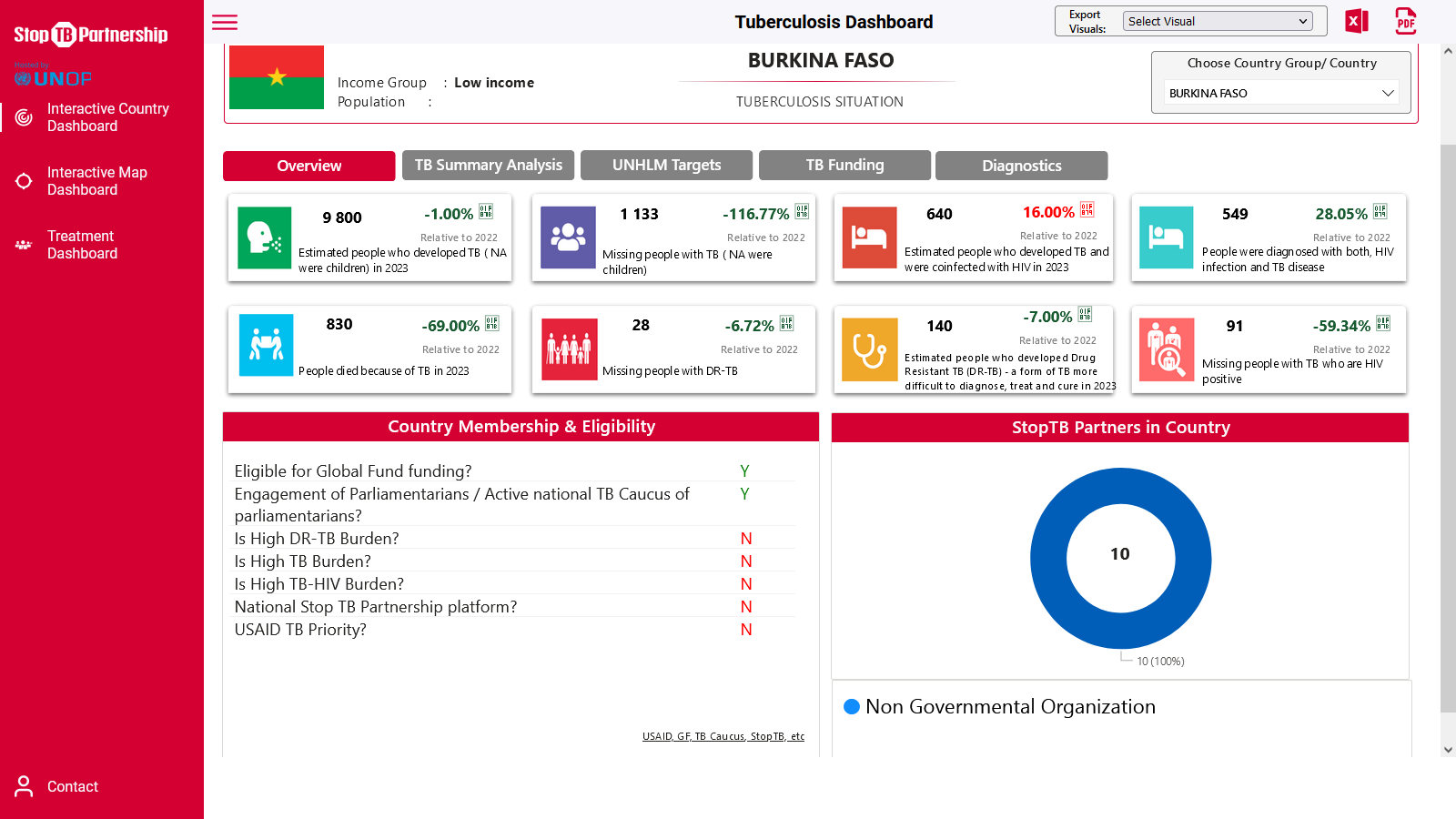Click the TB deaths people icon
Image resolution: width=1456 pixels, height=819 pixels.
(x=266, y=345)
